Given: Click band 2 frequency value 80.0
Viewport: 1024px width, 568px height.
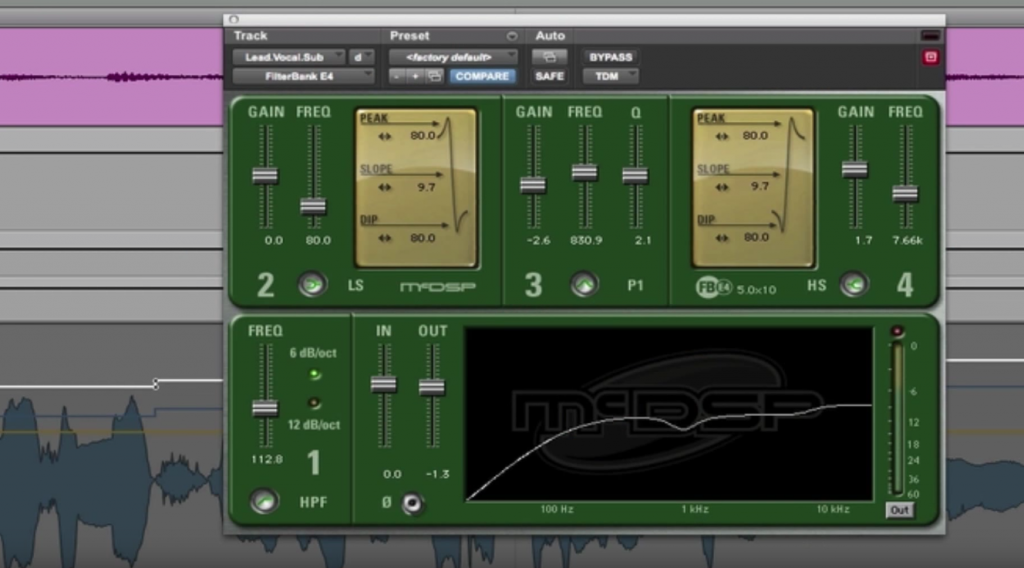Looking at the screenshot, I should coord(318,240).
